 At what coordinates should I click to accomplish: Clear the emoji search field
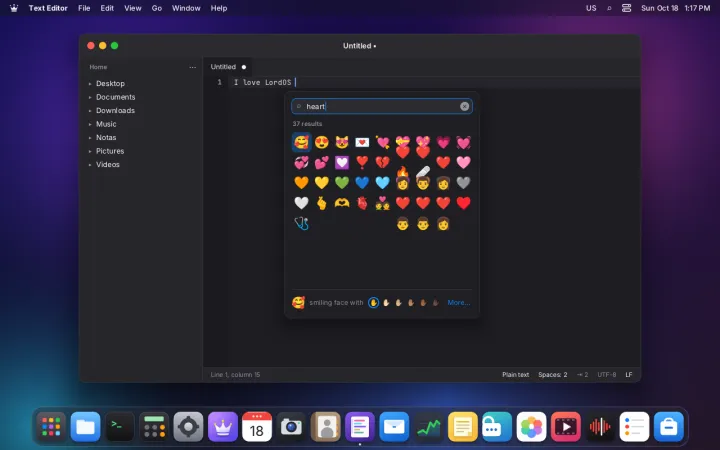(x=464, y=107)
